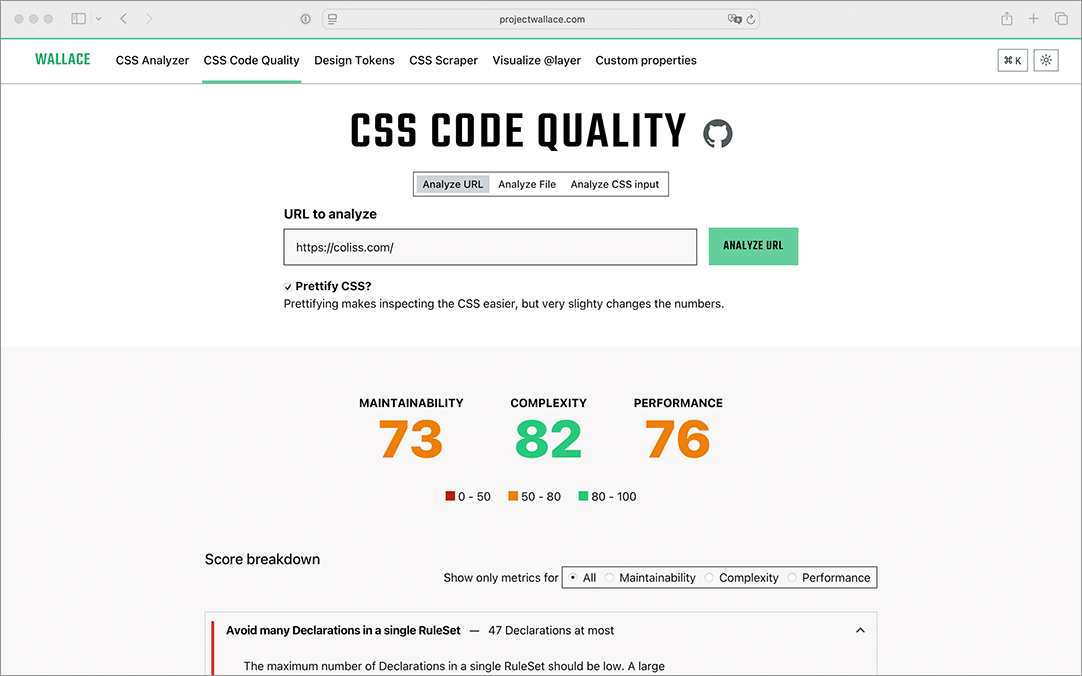Click the Complexity score 82

coord(549,439)
